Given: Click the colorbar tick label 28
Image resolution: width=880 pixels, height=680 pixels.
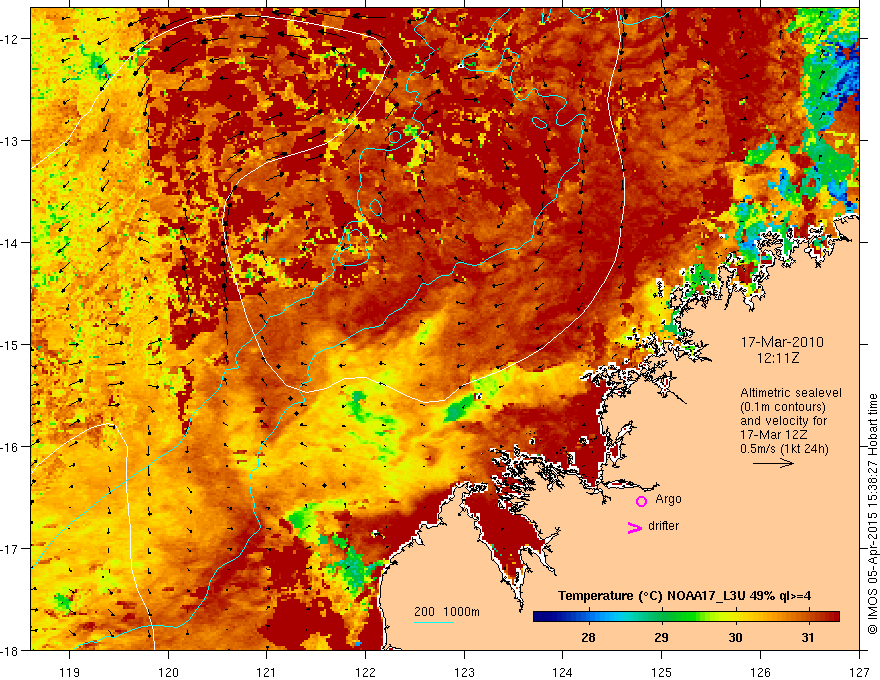Looking at the screenshot, I should pos(588,637).
